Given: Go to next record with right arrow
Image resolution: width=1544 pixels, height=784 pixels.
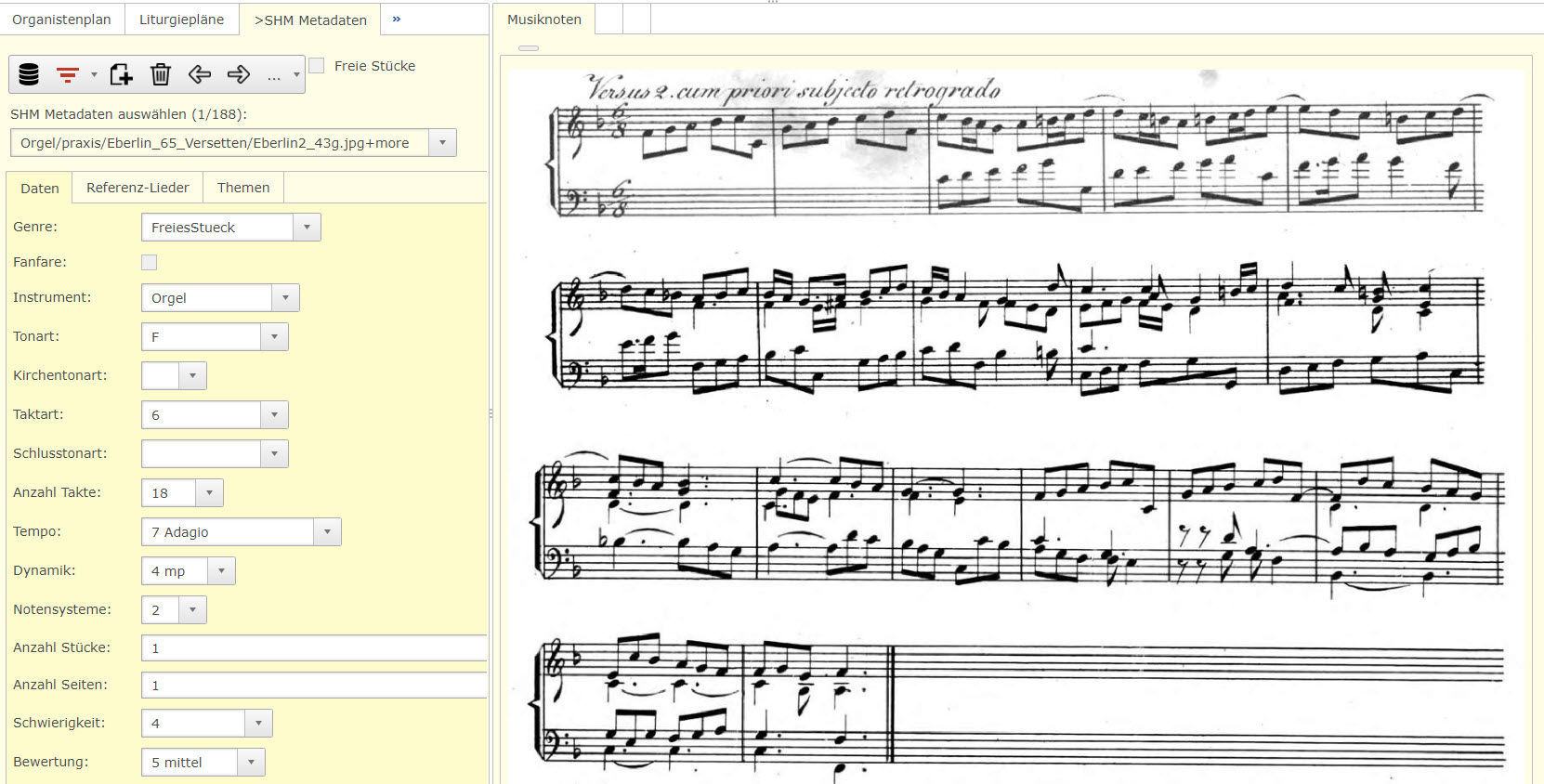Looking at the screenshot, I should point(239,74).
